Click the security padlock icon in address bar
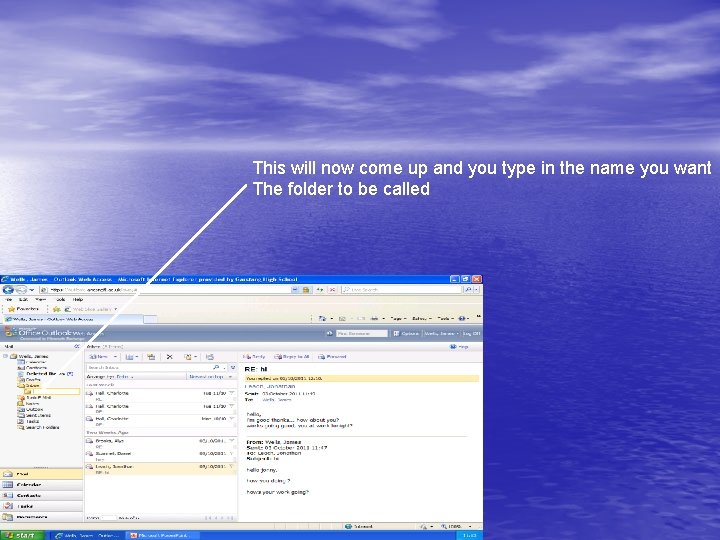The image size is (720, 540). coord(306,290)
